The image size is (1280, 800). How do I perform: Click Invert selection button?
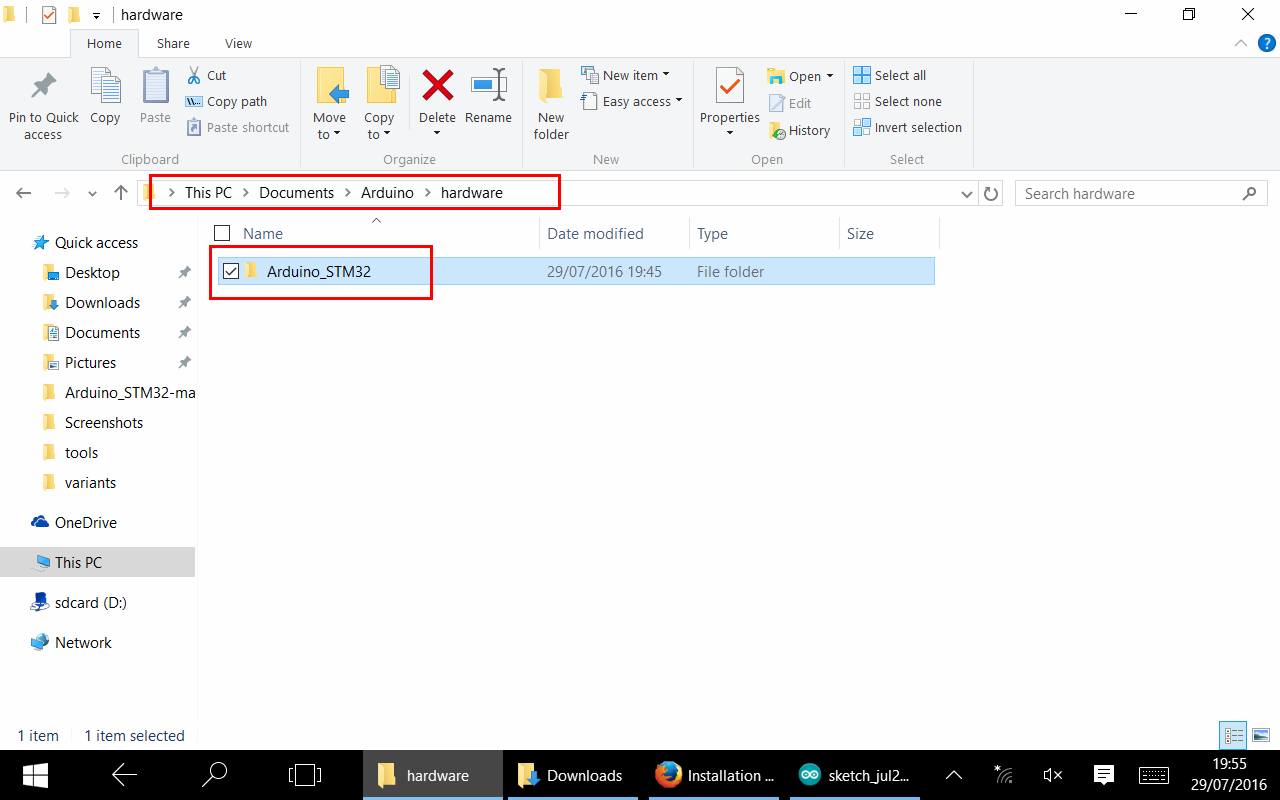907,127
